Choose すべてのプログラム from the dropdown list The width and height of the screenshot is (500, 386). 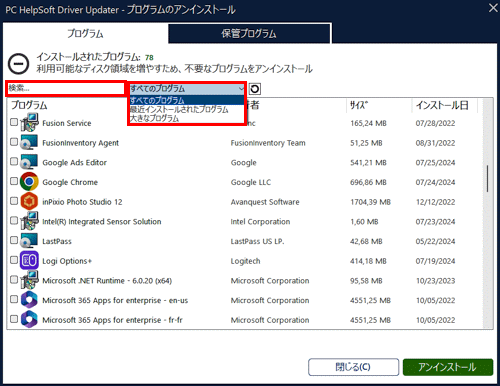[x=187, y=100]
